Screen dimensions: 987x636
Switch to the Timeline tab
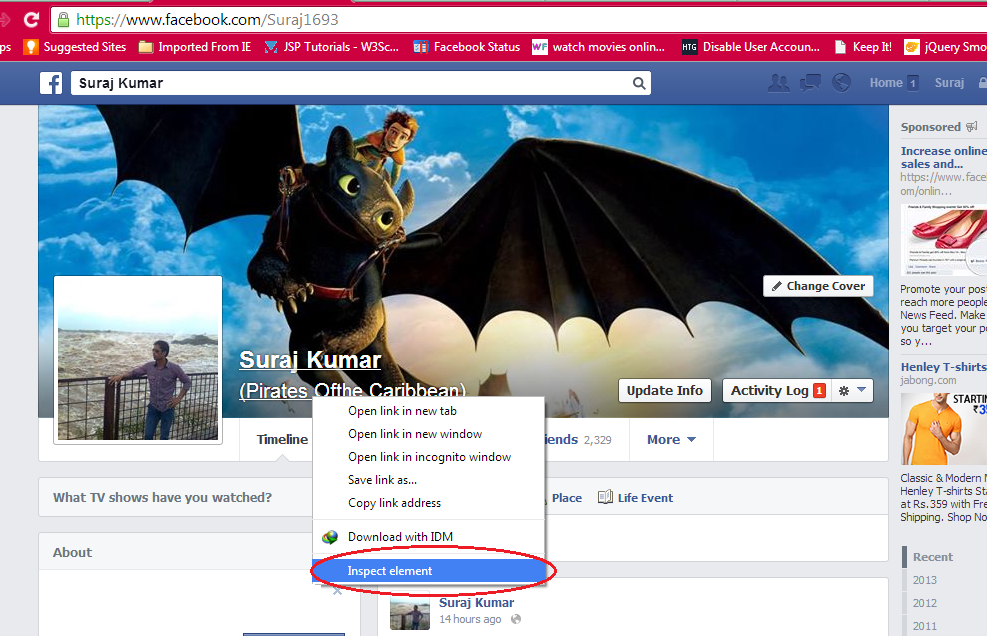click(x=282, y=440)
